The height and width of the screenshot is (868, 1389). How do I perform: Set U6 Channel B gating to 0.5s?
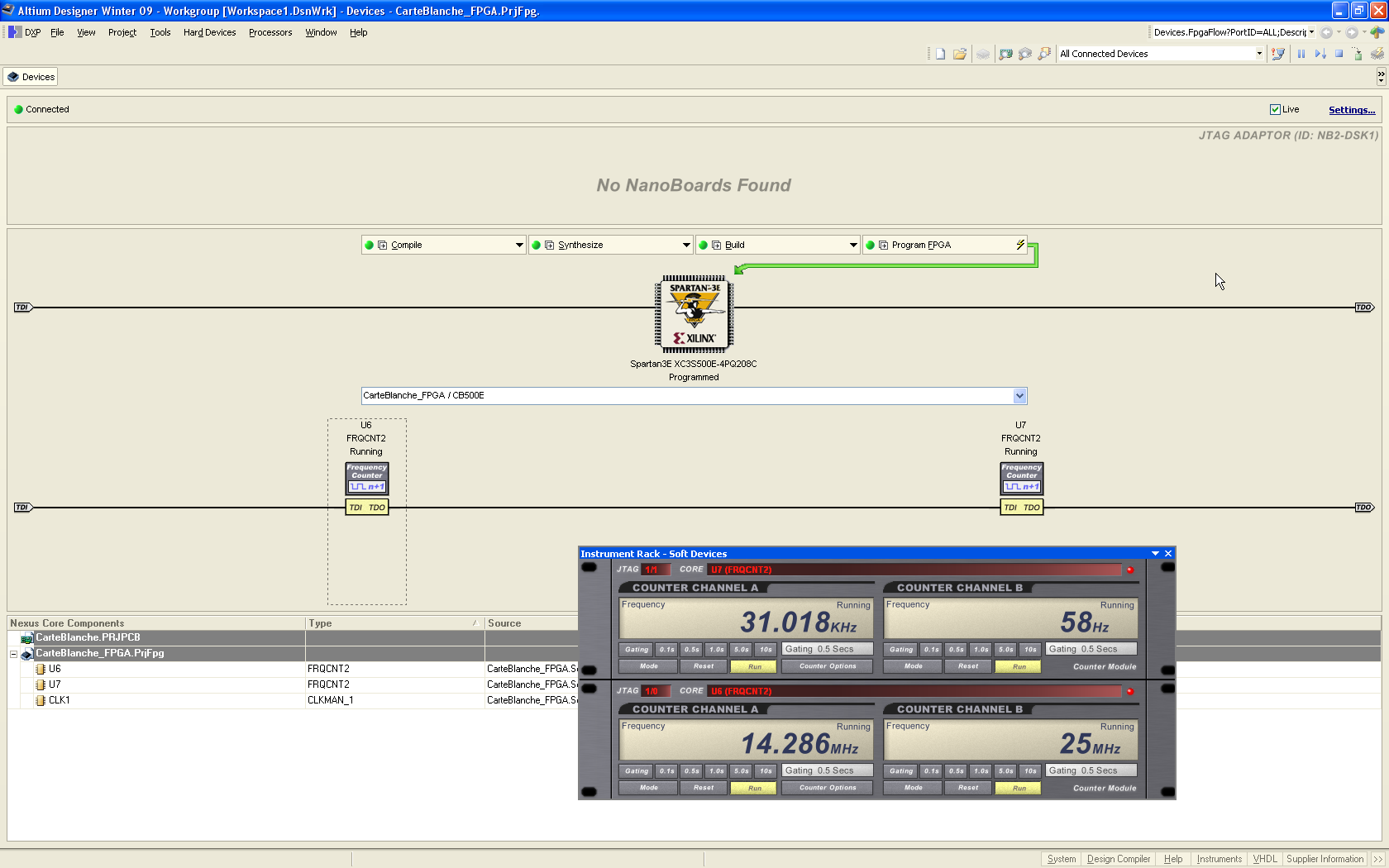coord(956,771)
